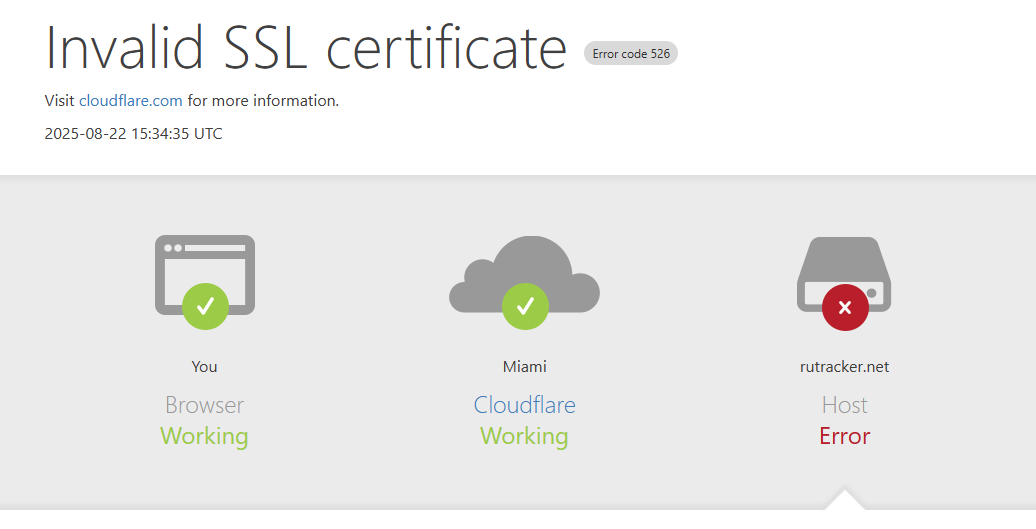Click the Cloudflare link under Miami

(524, 404)
